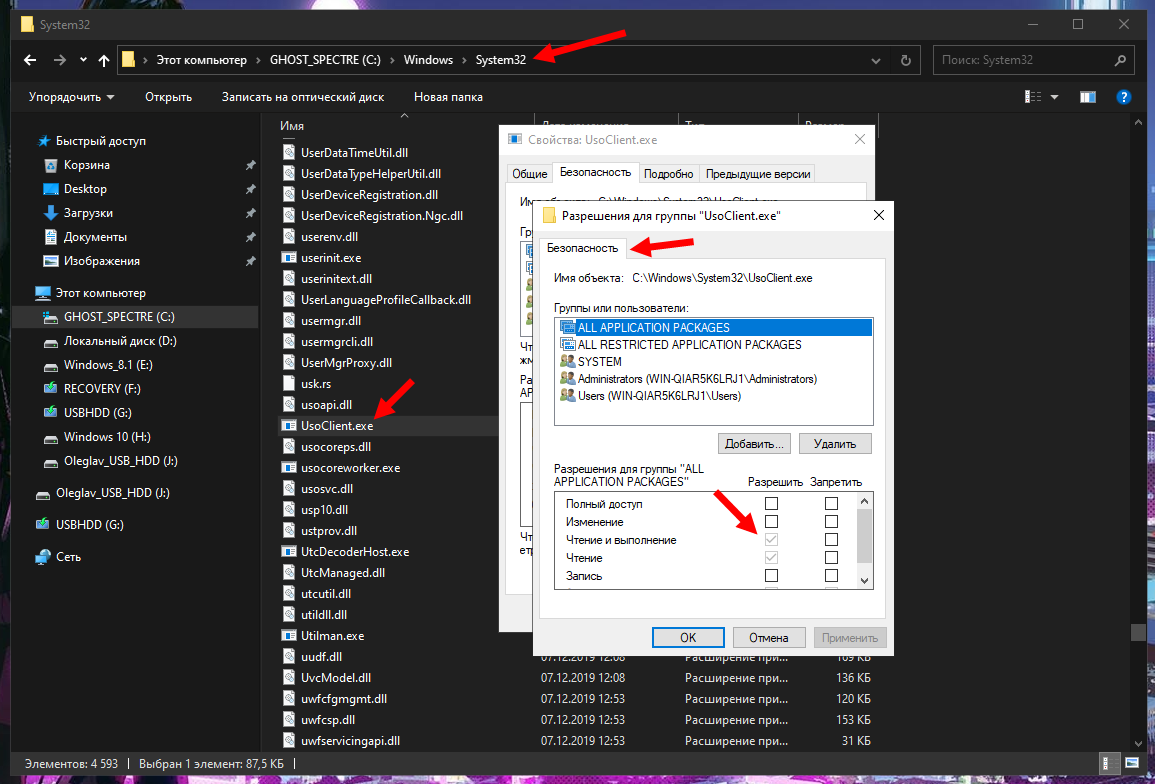Deny Чтение permission checkbox

832,558
